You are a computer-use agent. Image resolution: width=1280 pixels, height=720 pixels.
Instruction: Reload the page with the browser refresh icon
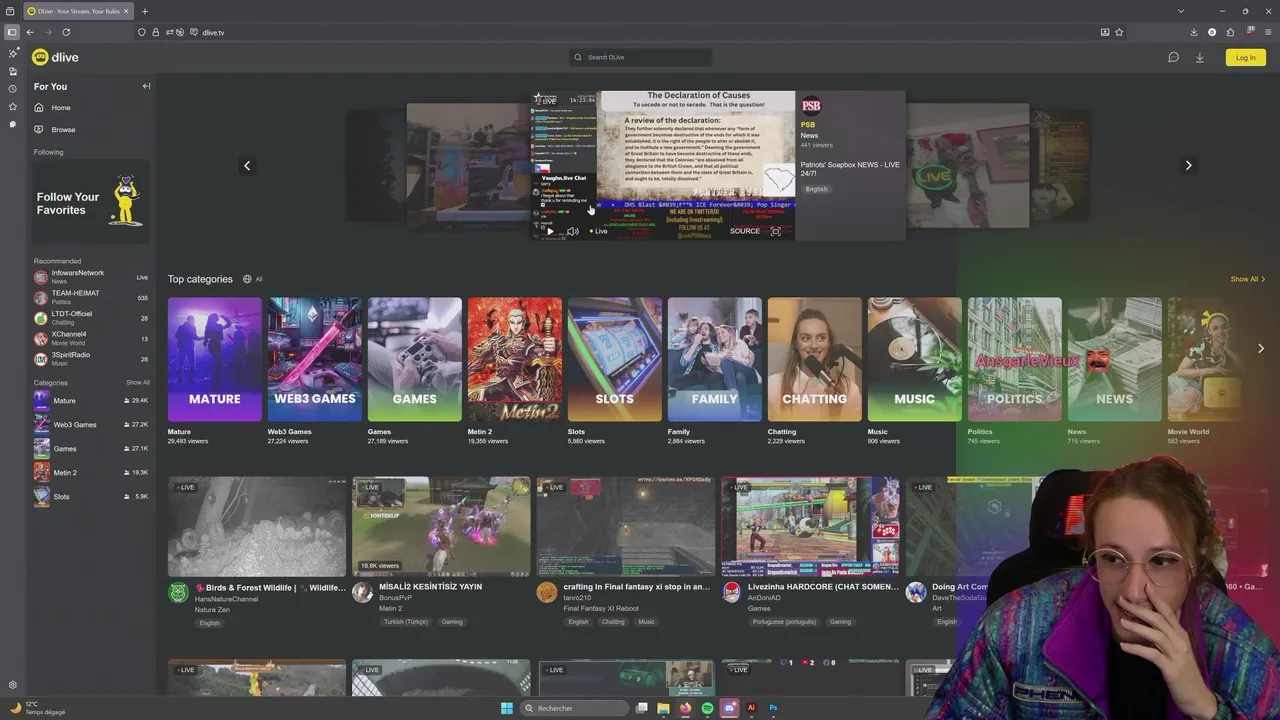point(66,32)
